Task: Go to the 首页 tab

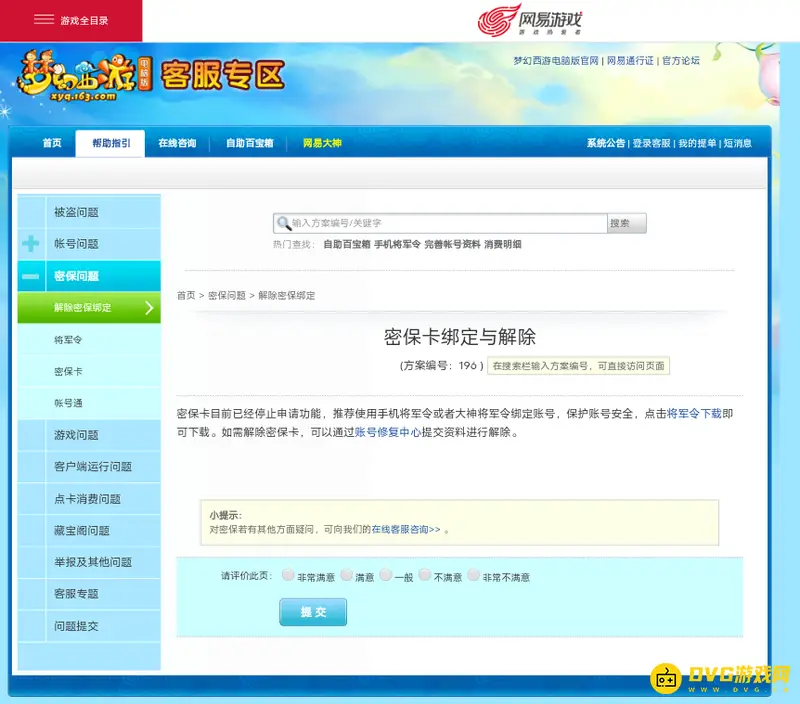Action: [52, 143]
